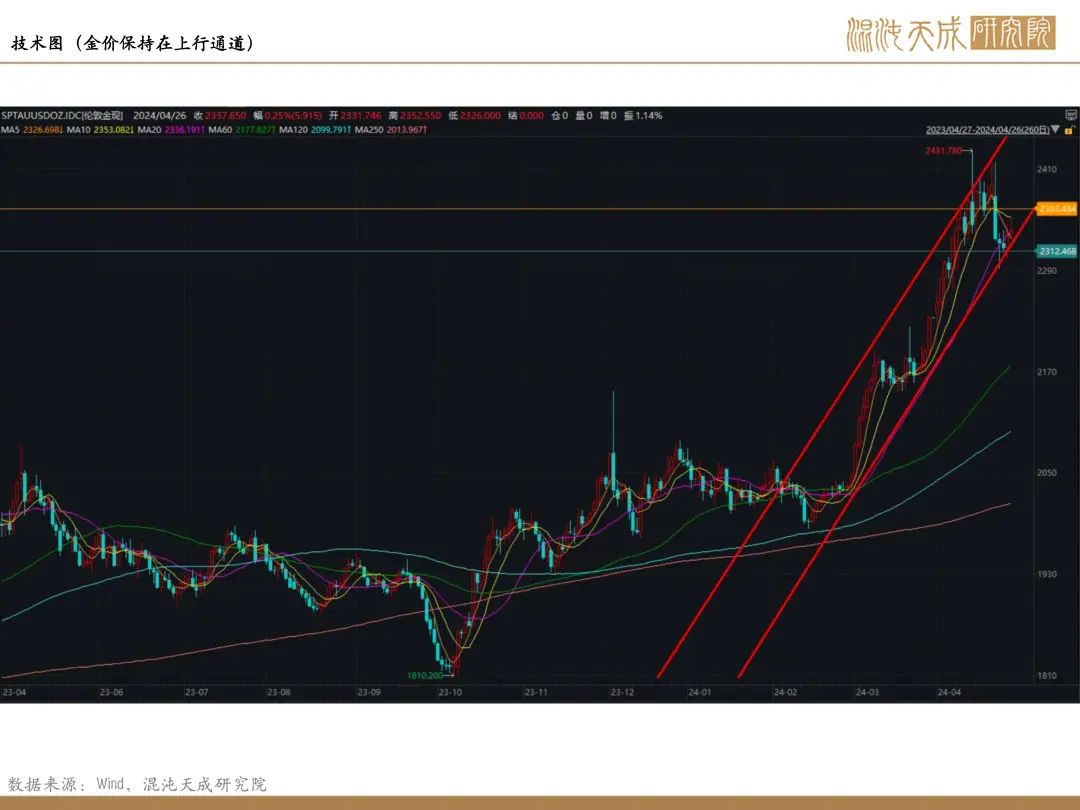The image size is (1080, 810).
Task: Click the chart settings icon at top-right corner
Action: point(1071,115)
